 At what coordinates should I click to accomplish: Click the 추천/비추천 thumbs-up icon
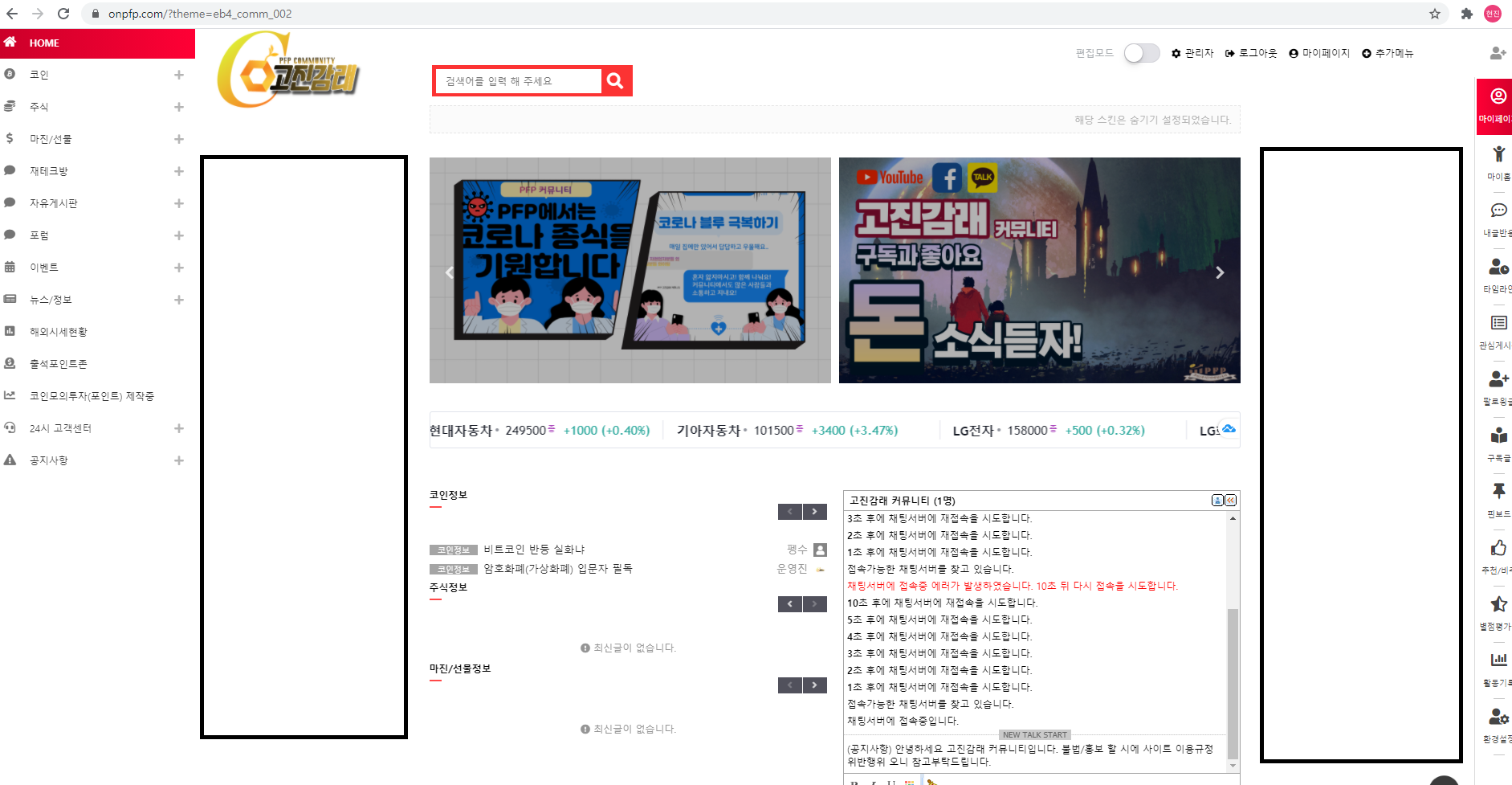point(1498,548)
